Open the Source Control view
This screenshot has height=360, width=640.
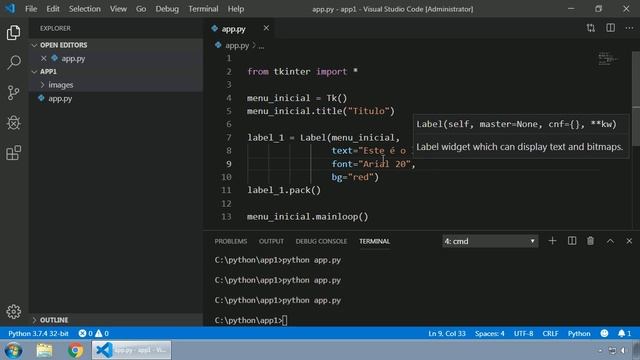point(13,93)
